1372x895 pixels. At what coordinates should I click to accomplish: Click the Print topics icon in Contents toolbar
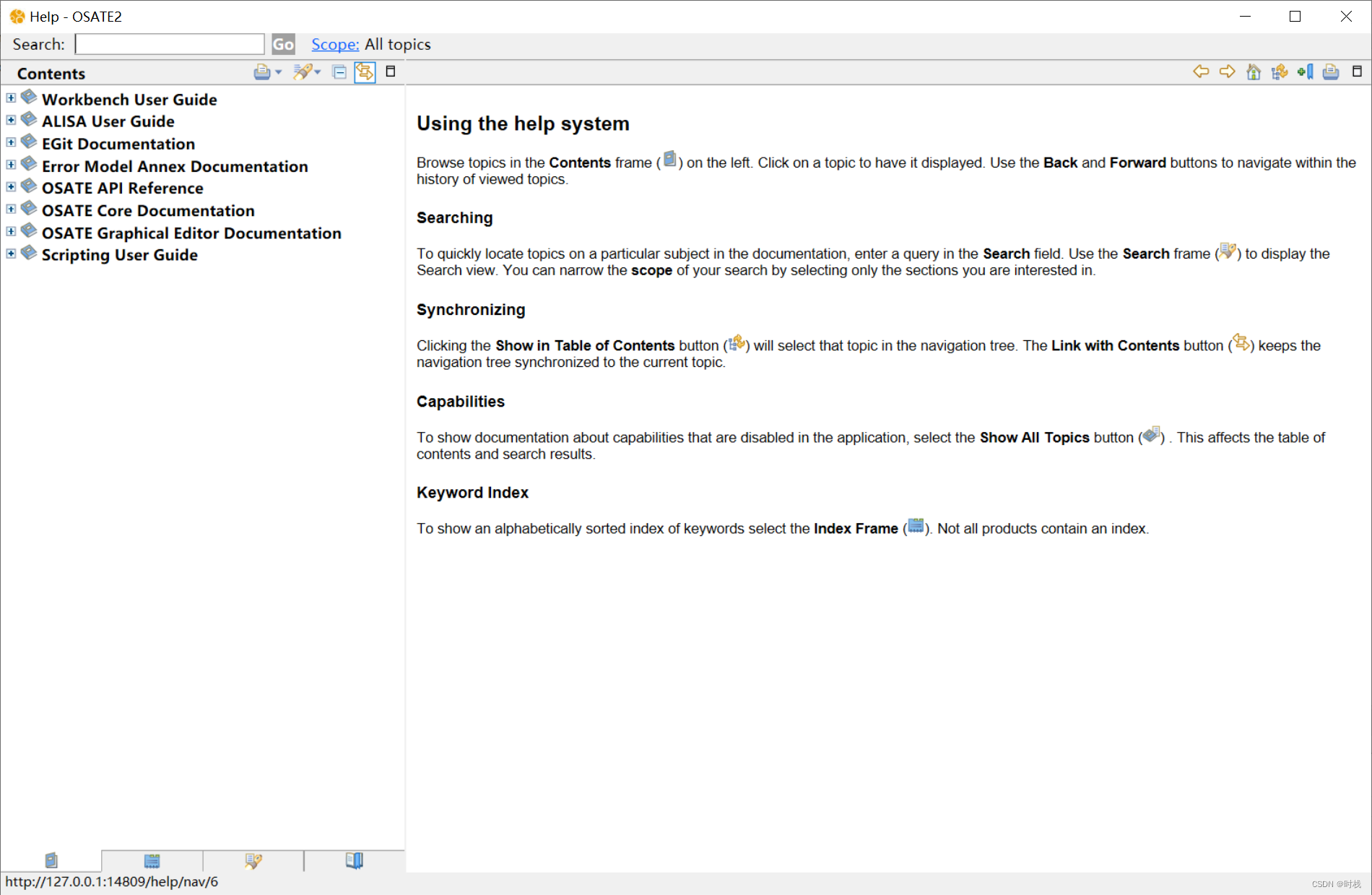point(262,72)
